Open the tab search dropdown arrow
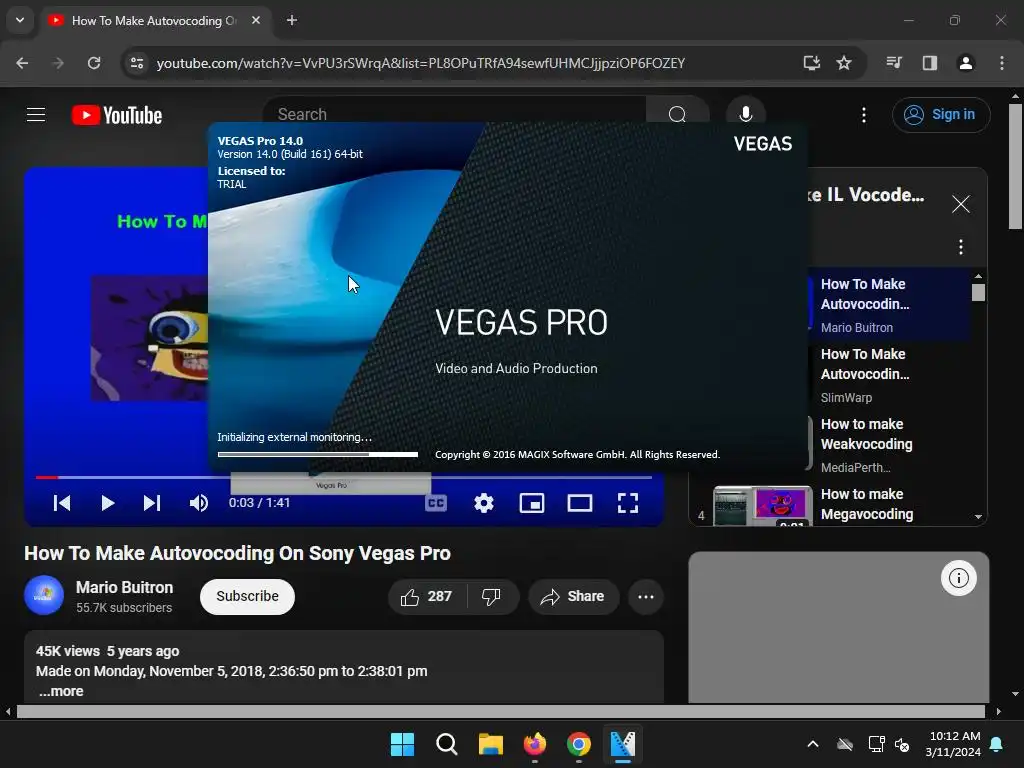Viewport: 1024px width, 768px height. [x=20, y=20]
